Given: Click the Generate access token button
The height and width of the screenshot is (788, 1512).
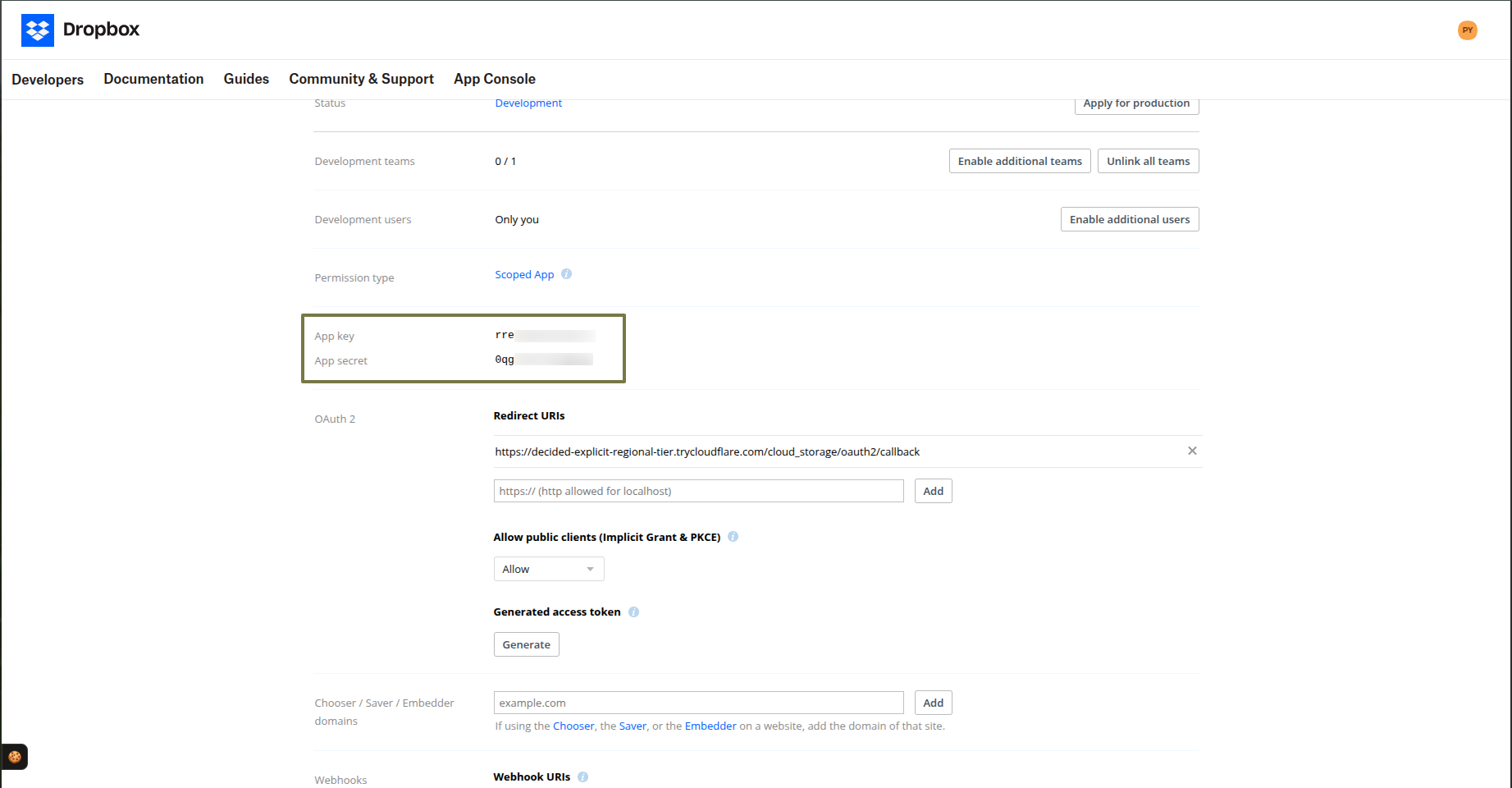Looking at the screenshot, I should [x=527, y=644].
